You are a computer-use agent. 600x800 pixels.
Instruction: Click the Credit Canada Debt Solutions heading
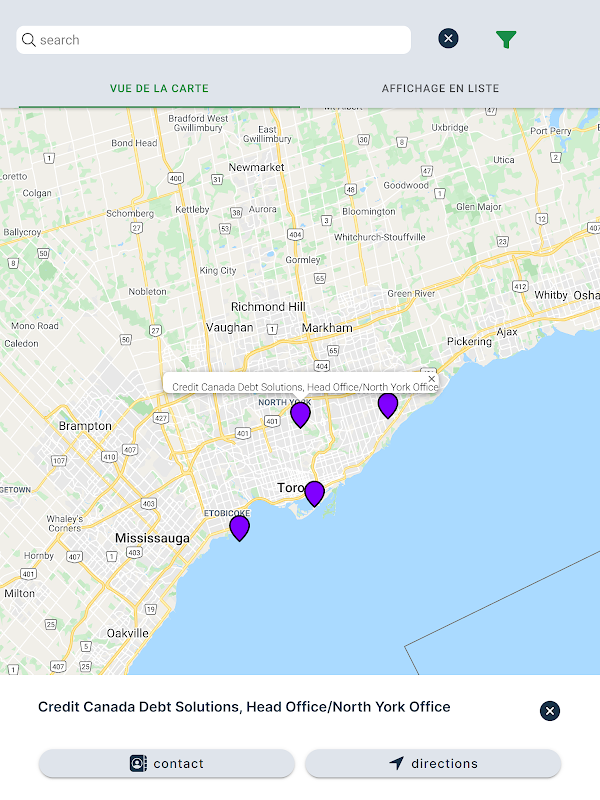(244, 707)
